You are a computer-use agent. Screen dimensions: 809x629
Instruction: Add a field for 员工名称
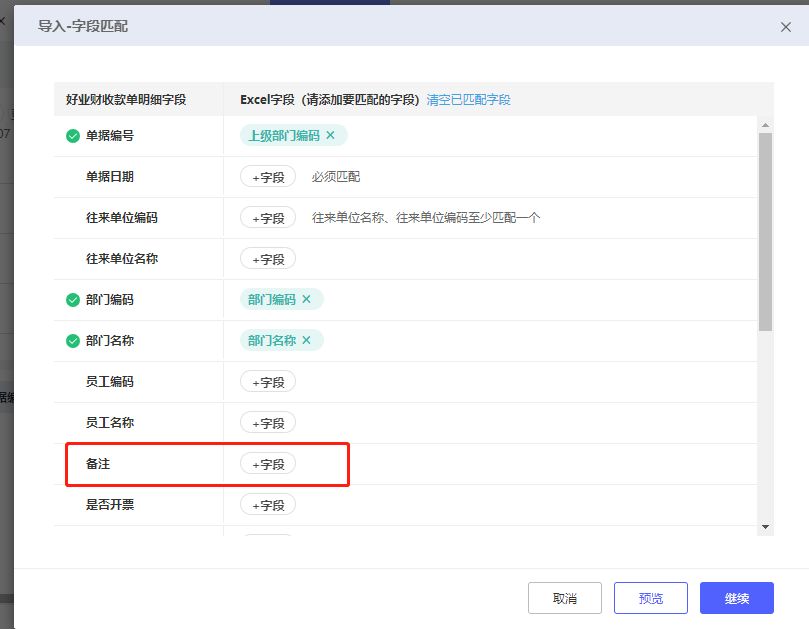[x=268, y=423]
